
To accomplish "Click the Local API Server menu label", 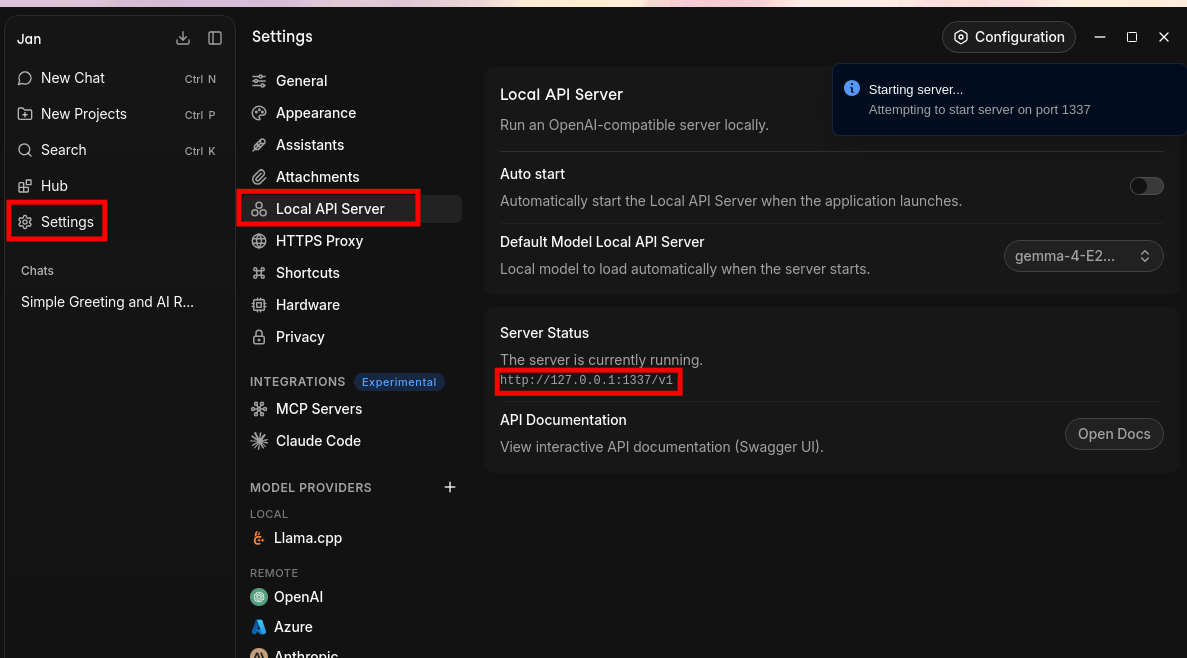I will click(x=330, y=209).
